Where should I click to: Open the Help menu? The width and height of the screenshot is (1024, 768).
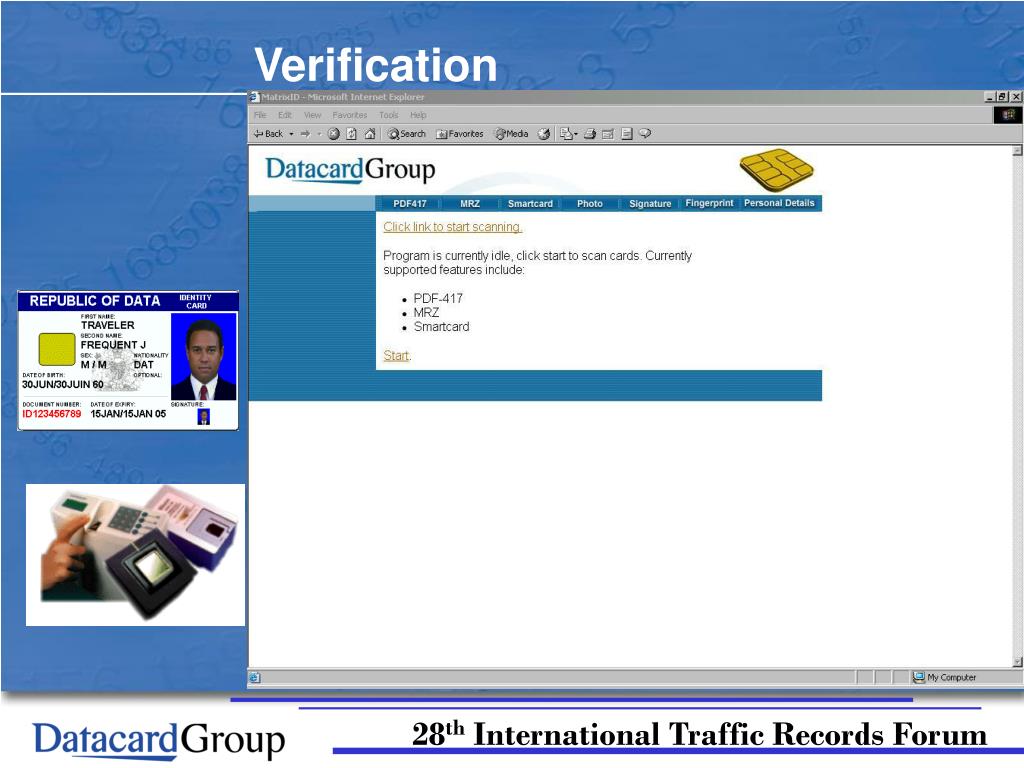pyautogui.click(x=418, y=115)
